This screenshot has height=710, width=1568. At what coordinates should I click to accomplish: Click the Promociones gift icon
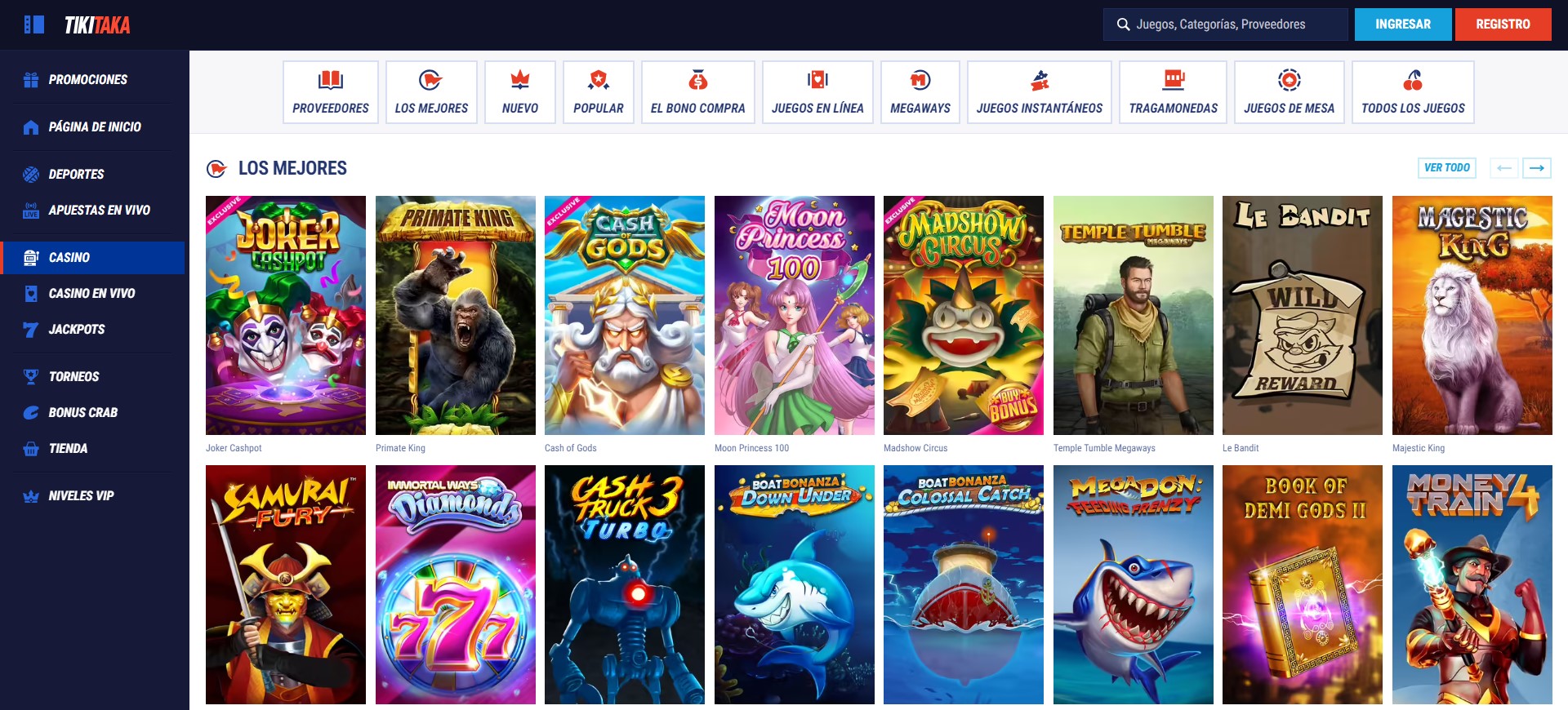(31, 80)
